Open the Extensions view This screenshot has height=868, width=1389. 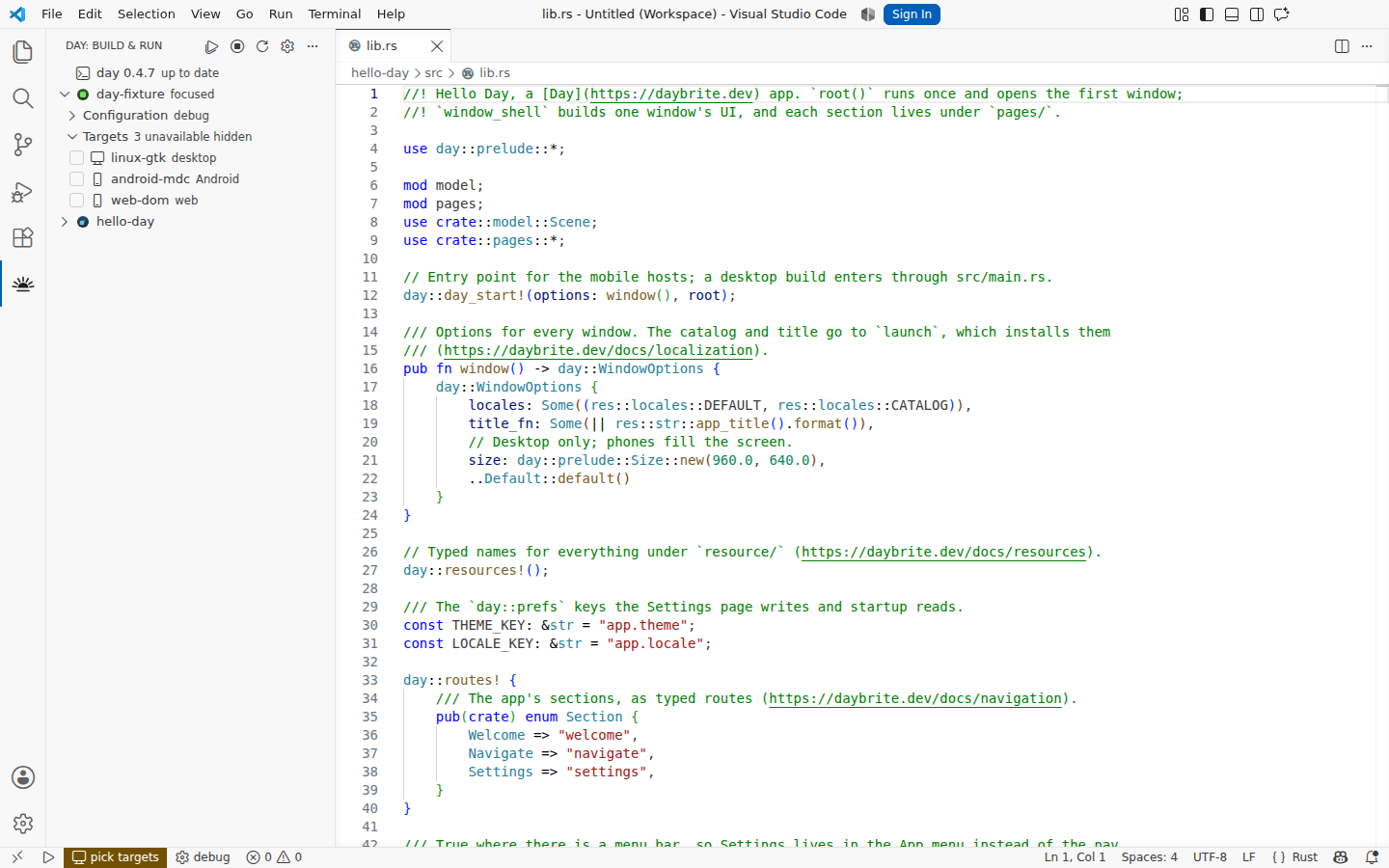[x=22, y=237]
